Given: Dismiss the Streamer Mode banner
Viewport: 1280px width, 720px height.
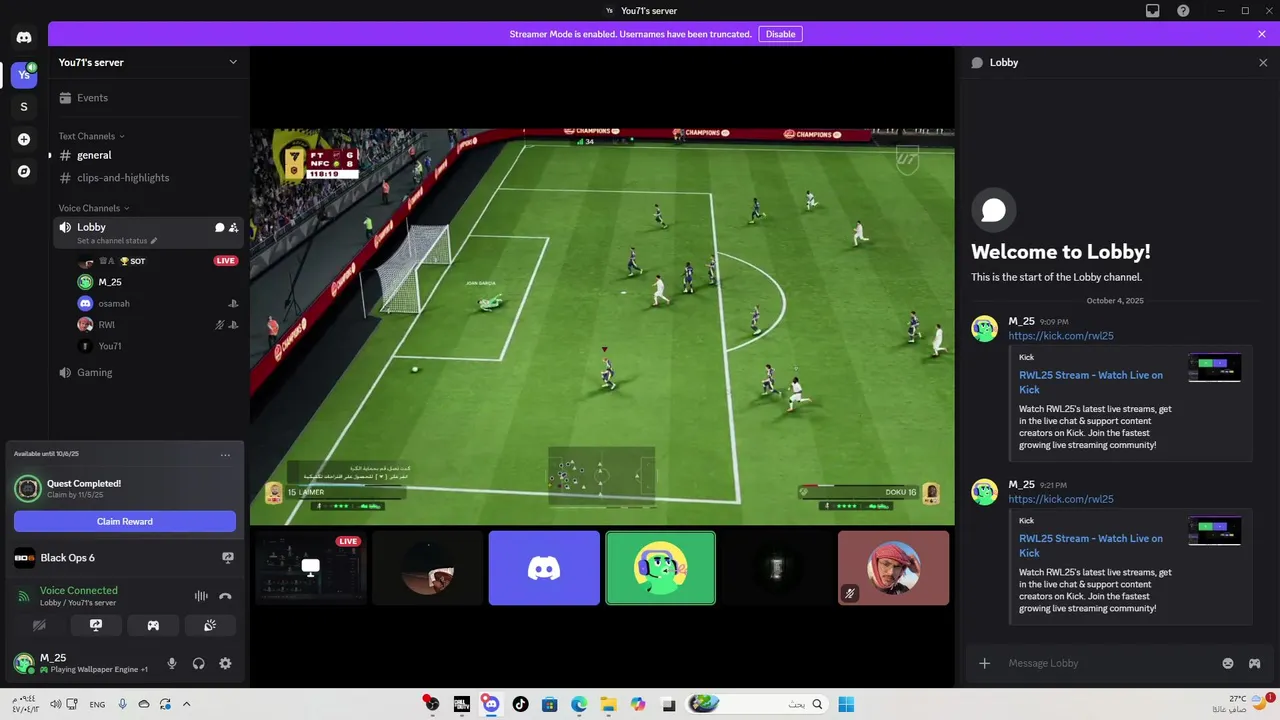Looking at the screenshot, I should [x=1262, y=34].
